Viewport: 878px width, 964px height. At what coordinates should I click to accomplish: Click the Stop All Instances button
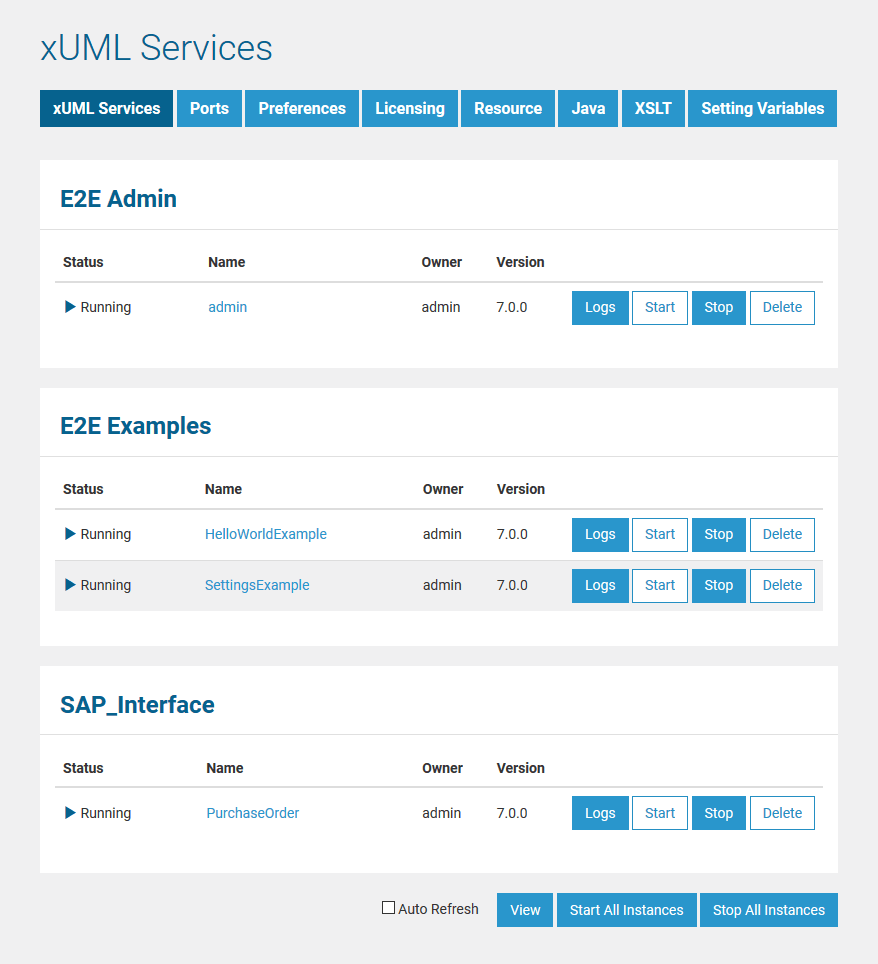pyautogui.click(x=769, y=910)
